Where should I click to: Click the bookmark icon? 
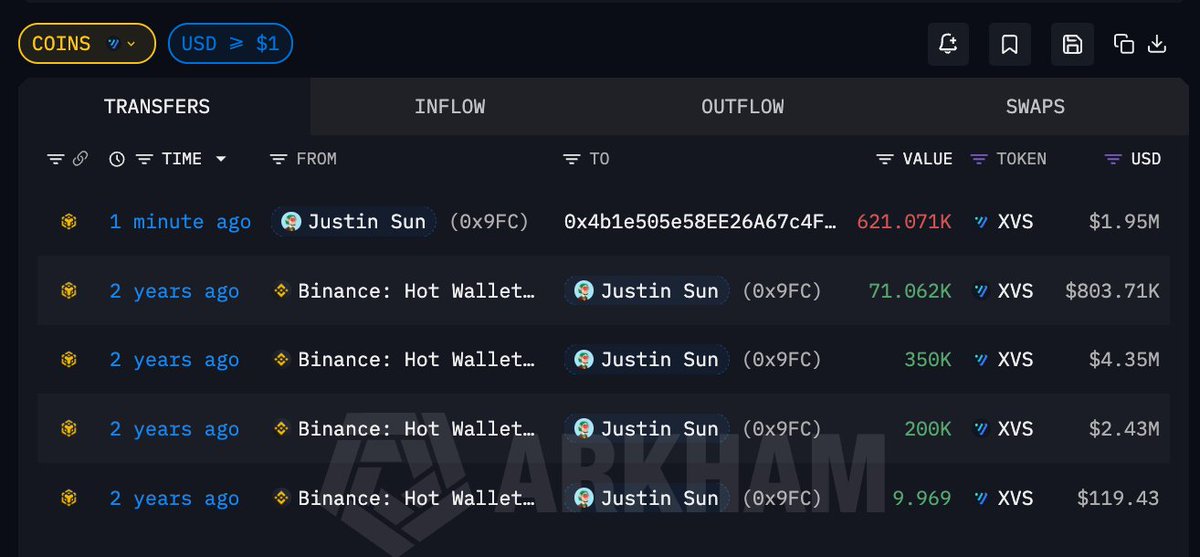click(1010, 44)
